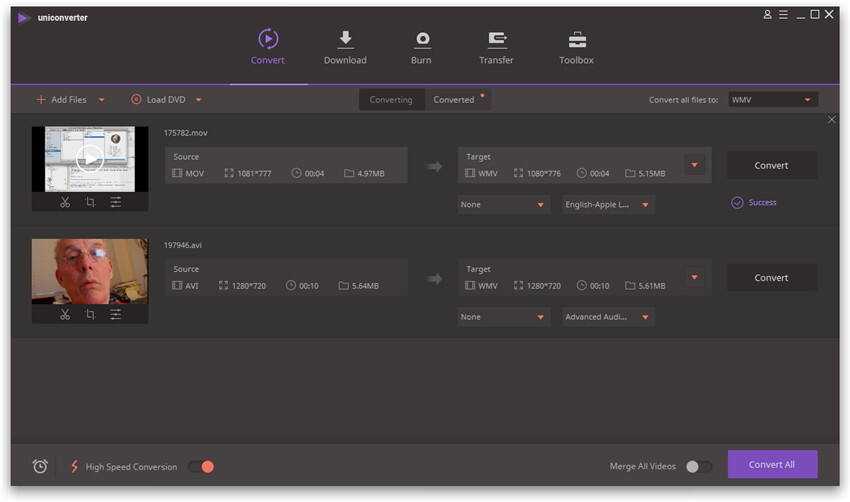850x502 pixels.
Task: Go to the Transfer section
Action: pyautogui.click(x=496, y=47)
